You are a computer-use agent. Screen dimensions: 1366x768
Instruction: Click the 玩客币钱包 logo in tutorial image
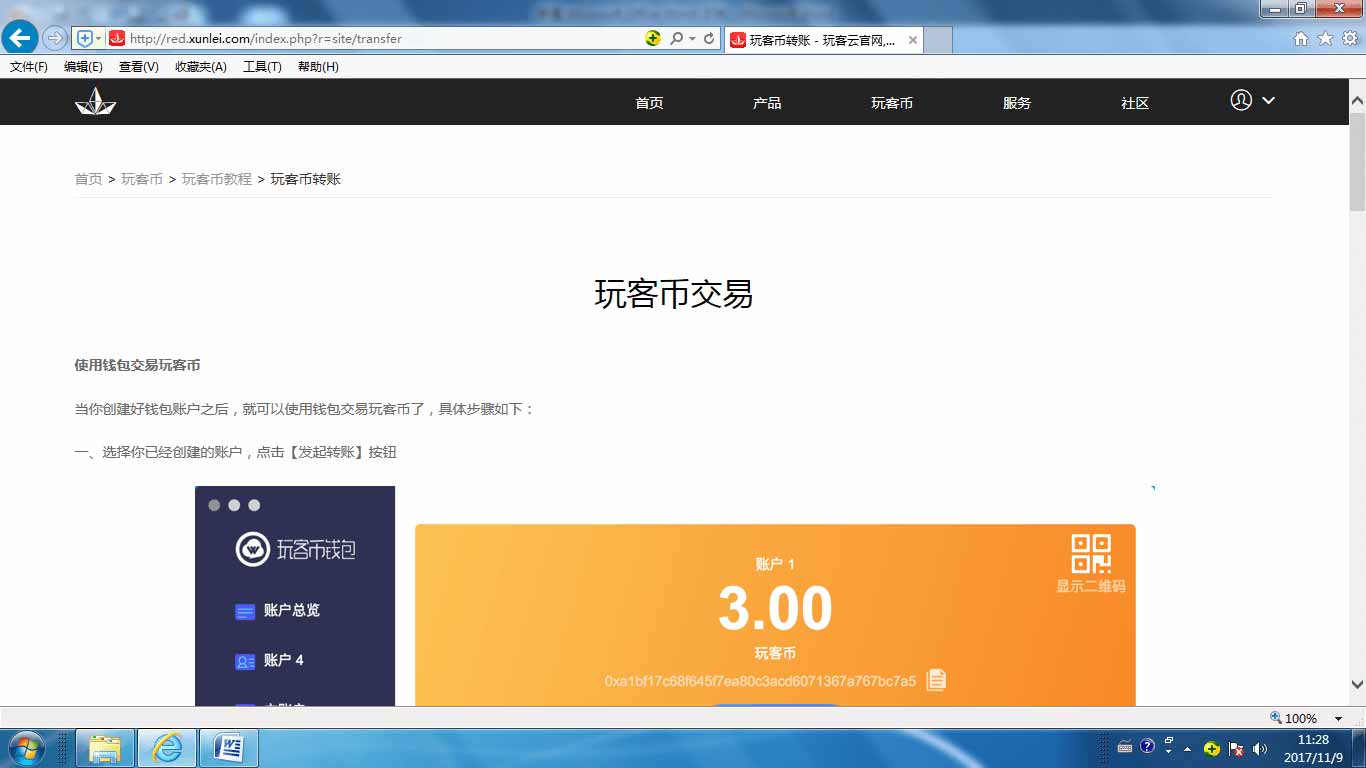[x=296, y=549]
